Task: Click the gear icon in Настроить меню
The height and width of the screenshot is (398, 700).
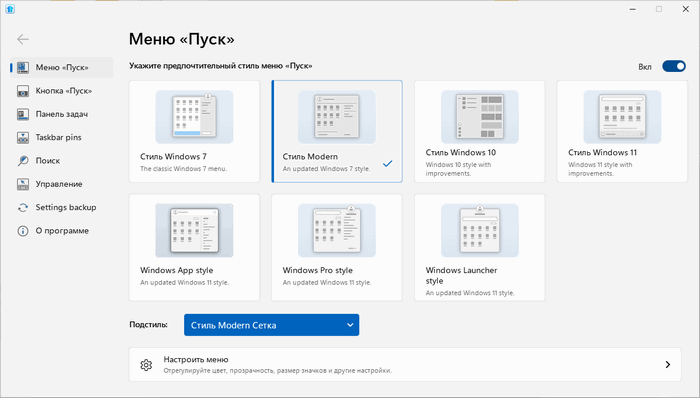Action: coord(146,365)
